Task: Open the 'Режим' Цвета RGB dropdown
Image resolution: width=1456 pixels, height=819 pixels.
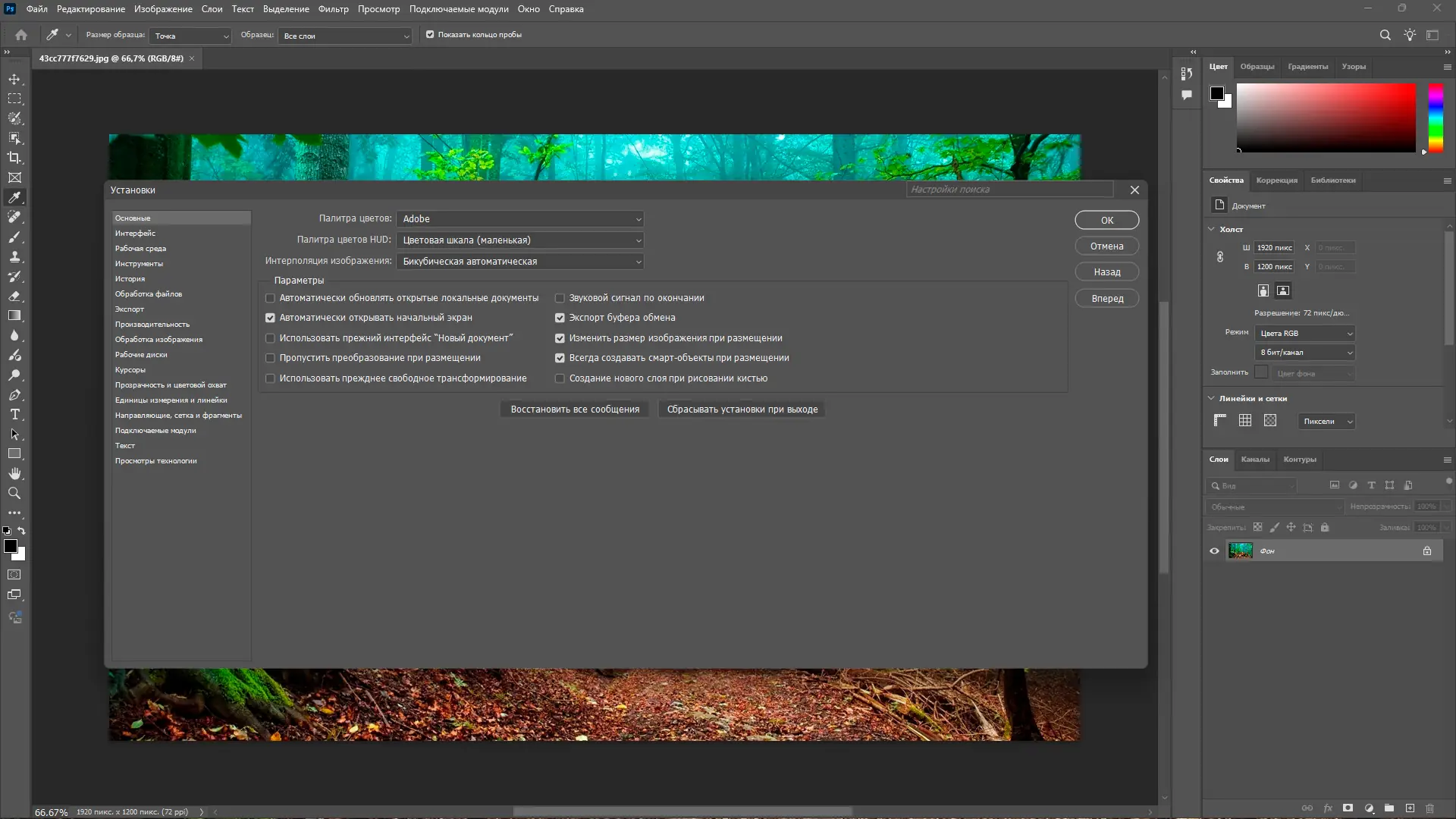Action: point(1305,334)
